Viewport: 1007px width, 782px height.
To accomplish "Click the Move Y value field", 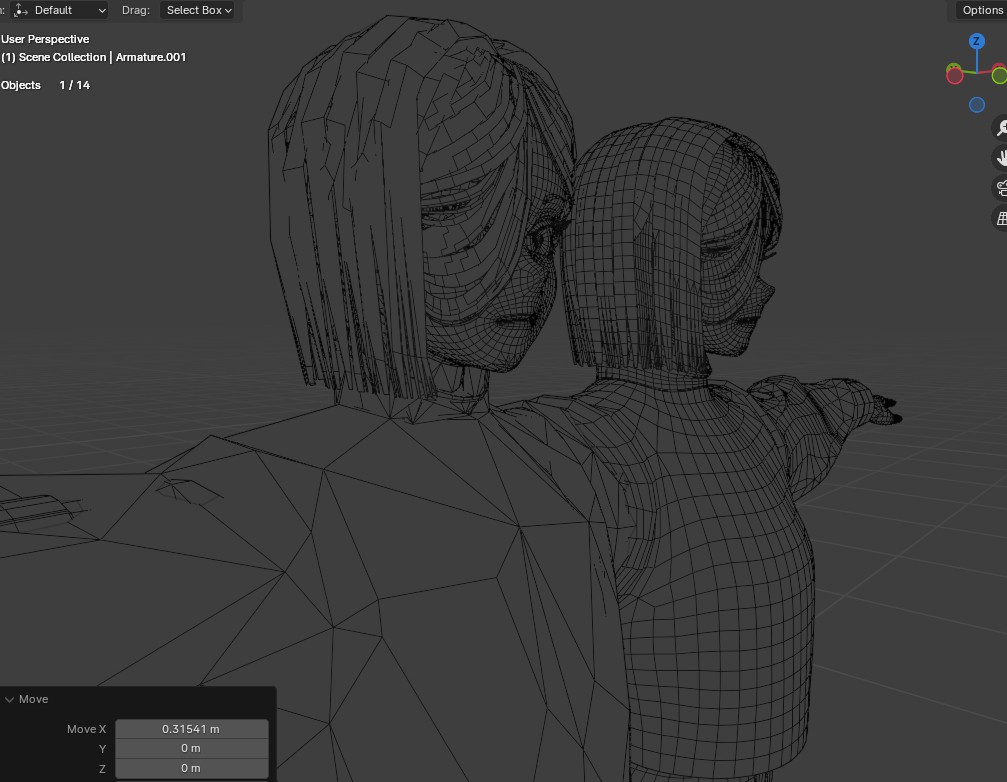I will point(192,748).
